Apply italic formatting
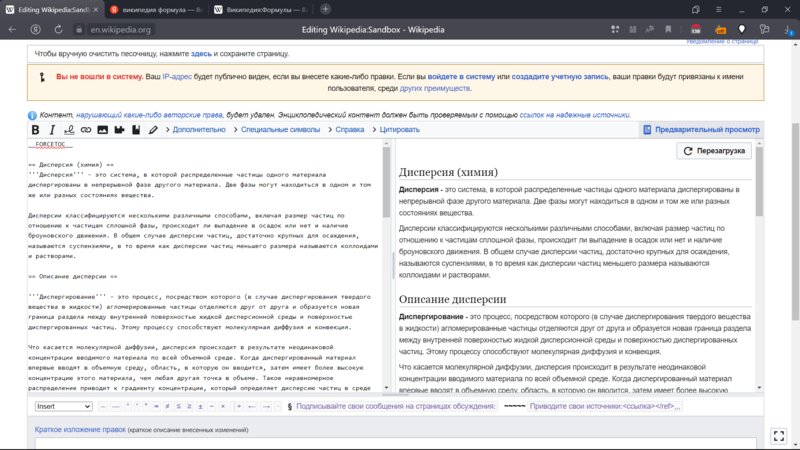The width and height of the screenshot is (800, 450). [x=52, y=130]
